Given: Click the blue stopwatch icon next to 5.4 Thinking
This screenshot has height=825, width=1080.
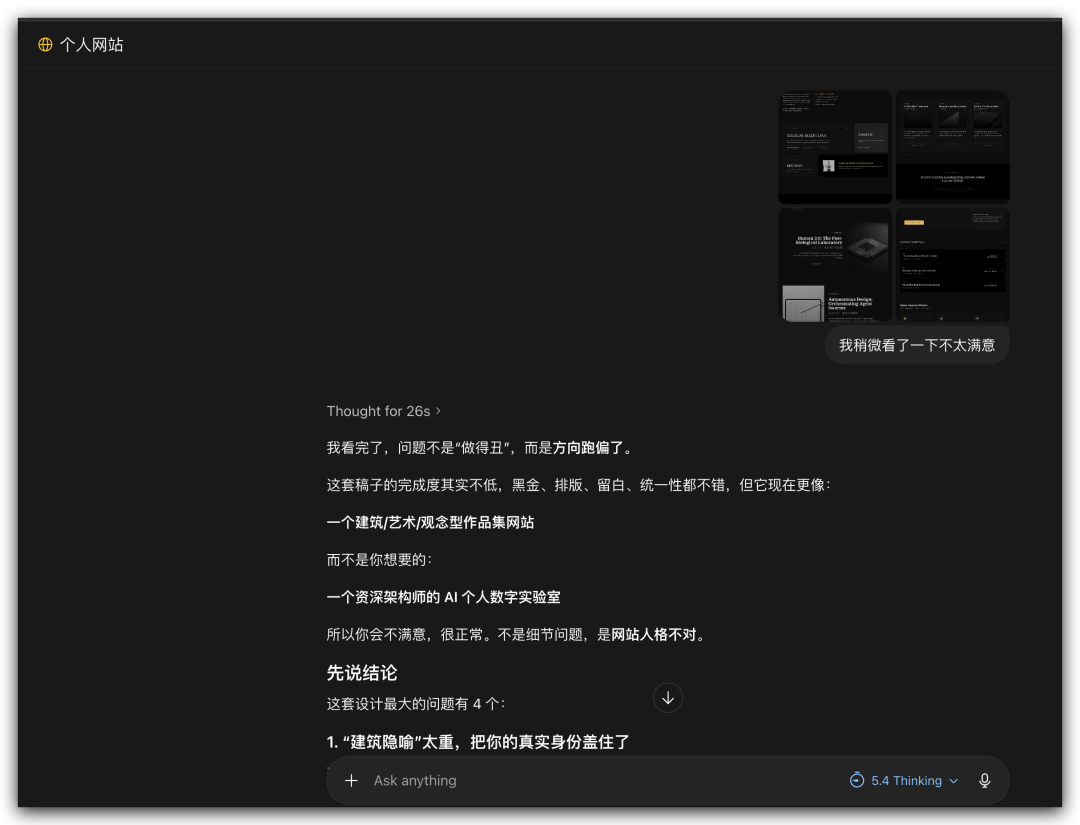Looking at the screenshot, I should [857, 780].
